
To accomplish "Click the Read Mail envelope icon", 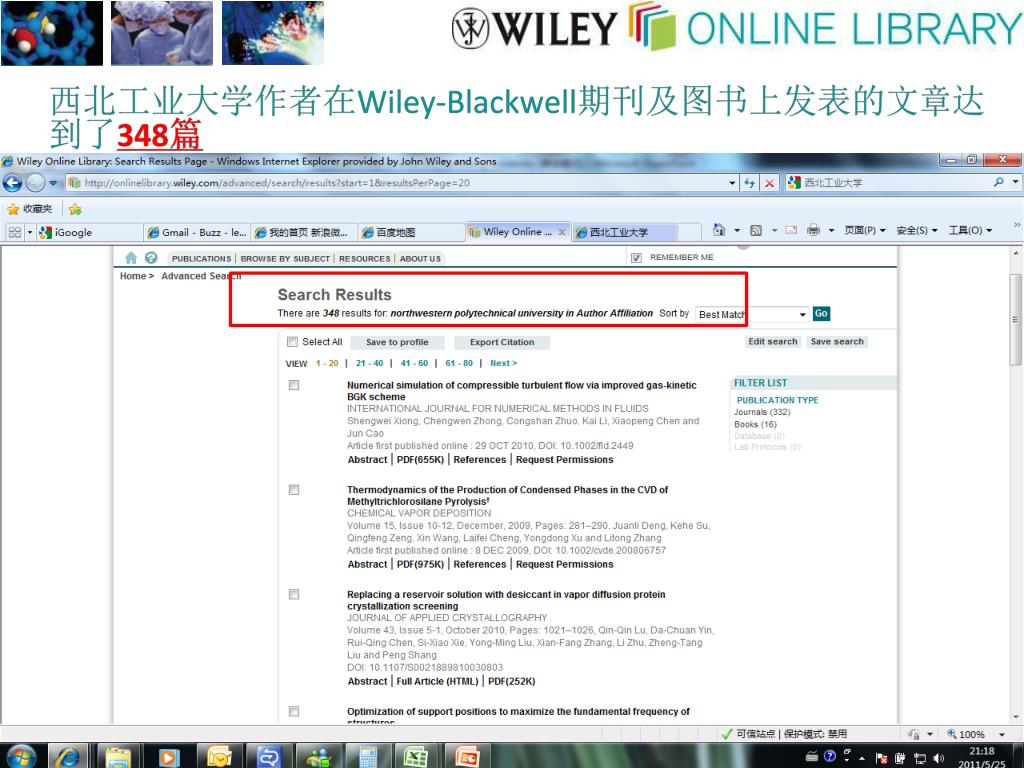I will click(x=792, y=230).
